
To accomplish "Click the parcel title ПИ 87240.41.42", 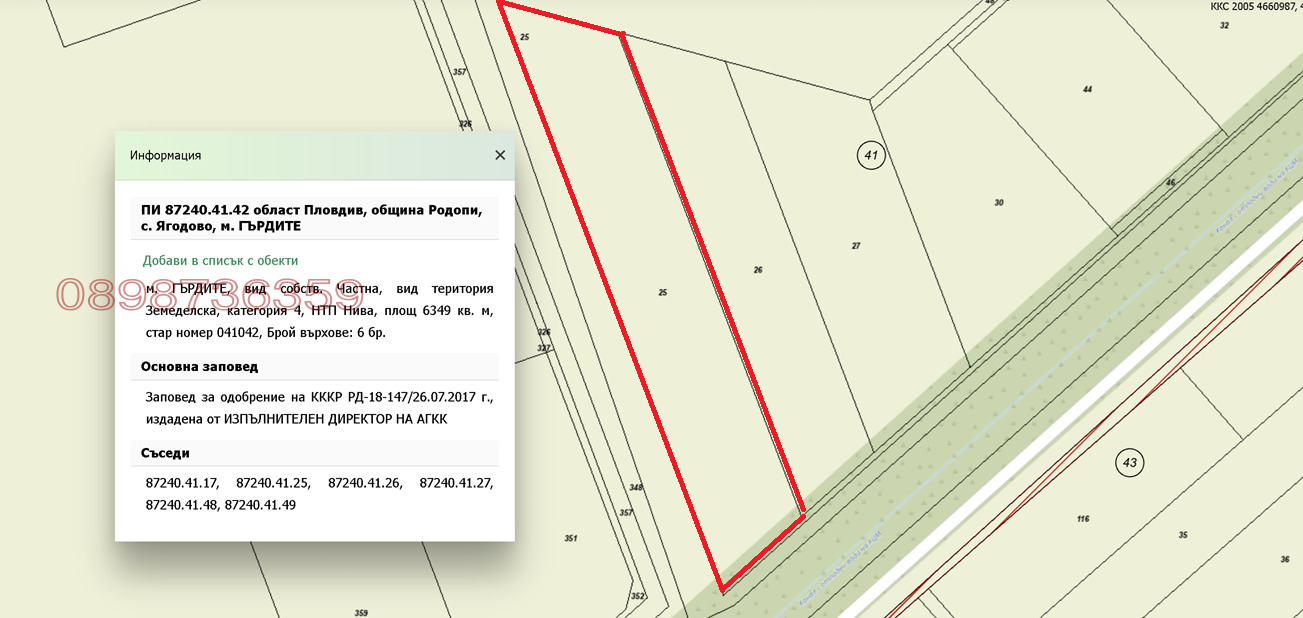I will coord(311,218).
